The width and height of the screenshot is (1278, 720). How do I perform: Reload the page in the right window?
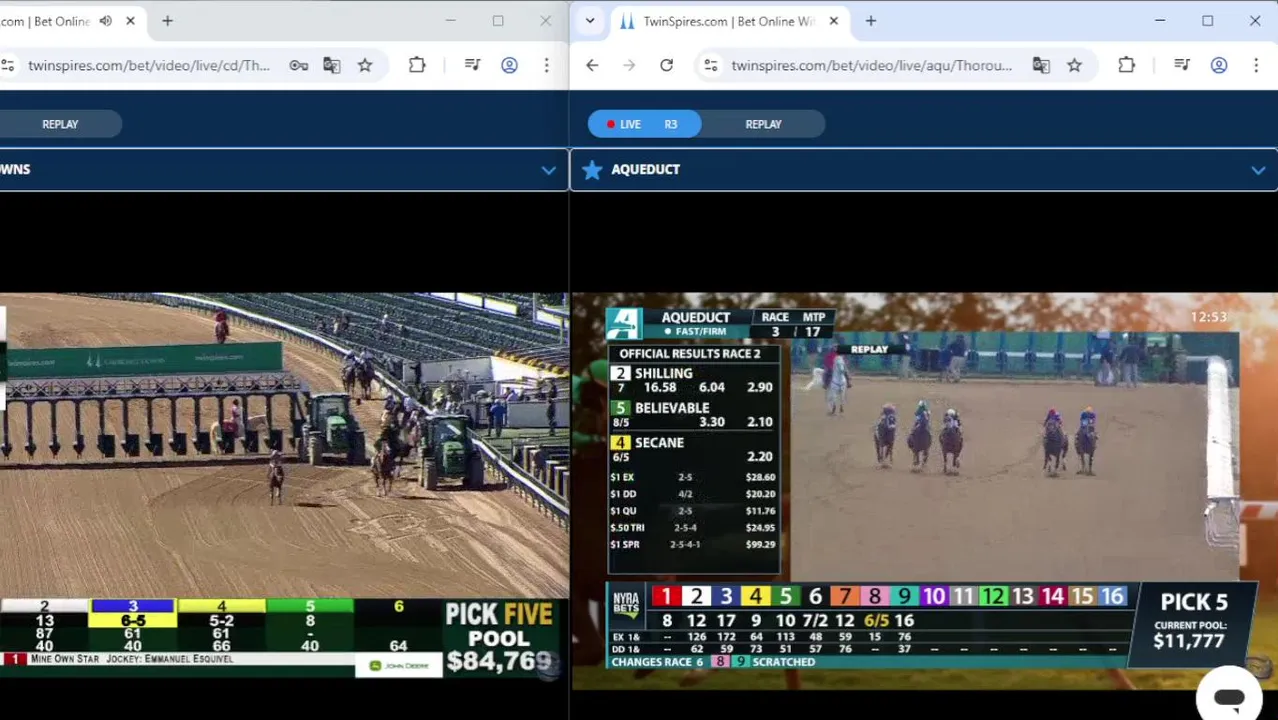666,65
